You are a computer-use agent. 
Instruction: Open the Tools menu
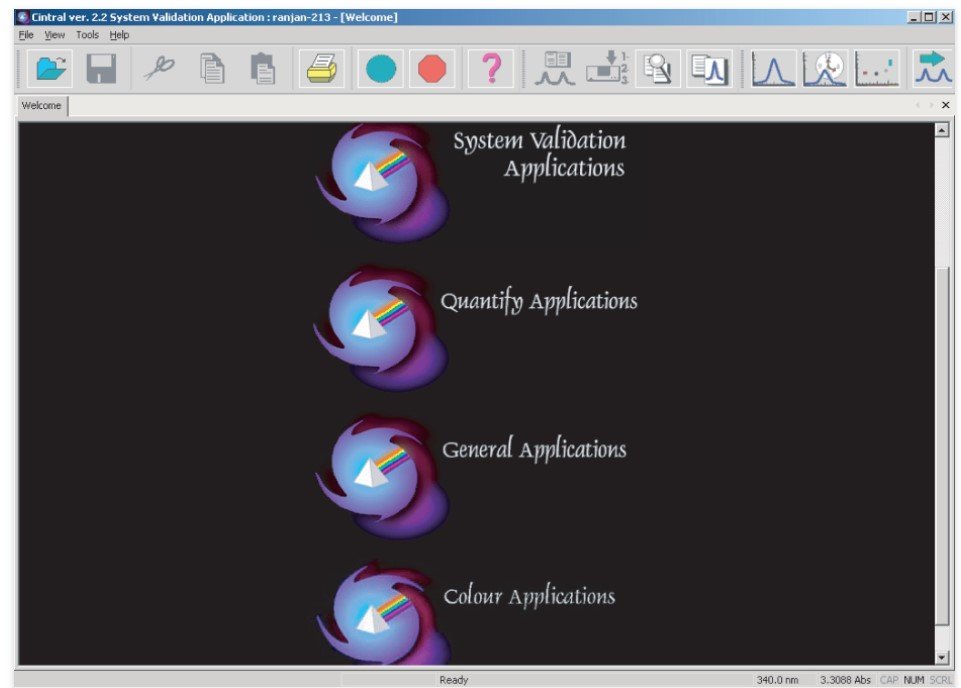coord(86,34)
